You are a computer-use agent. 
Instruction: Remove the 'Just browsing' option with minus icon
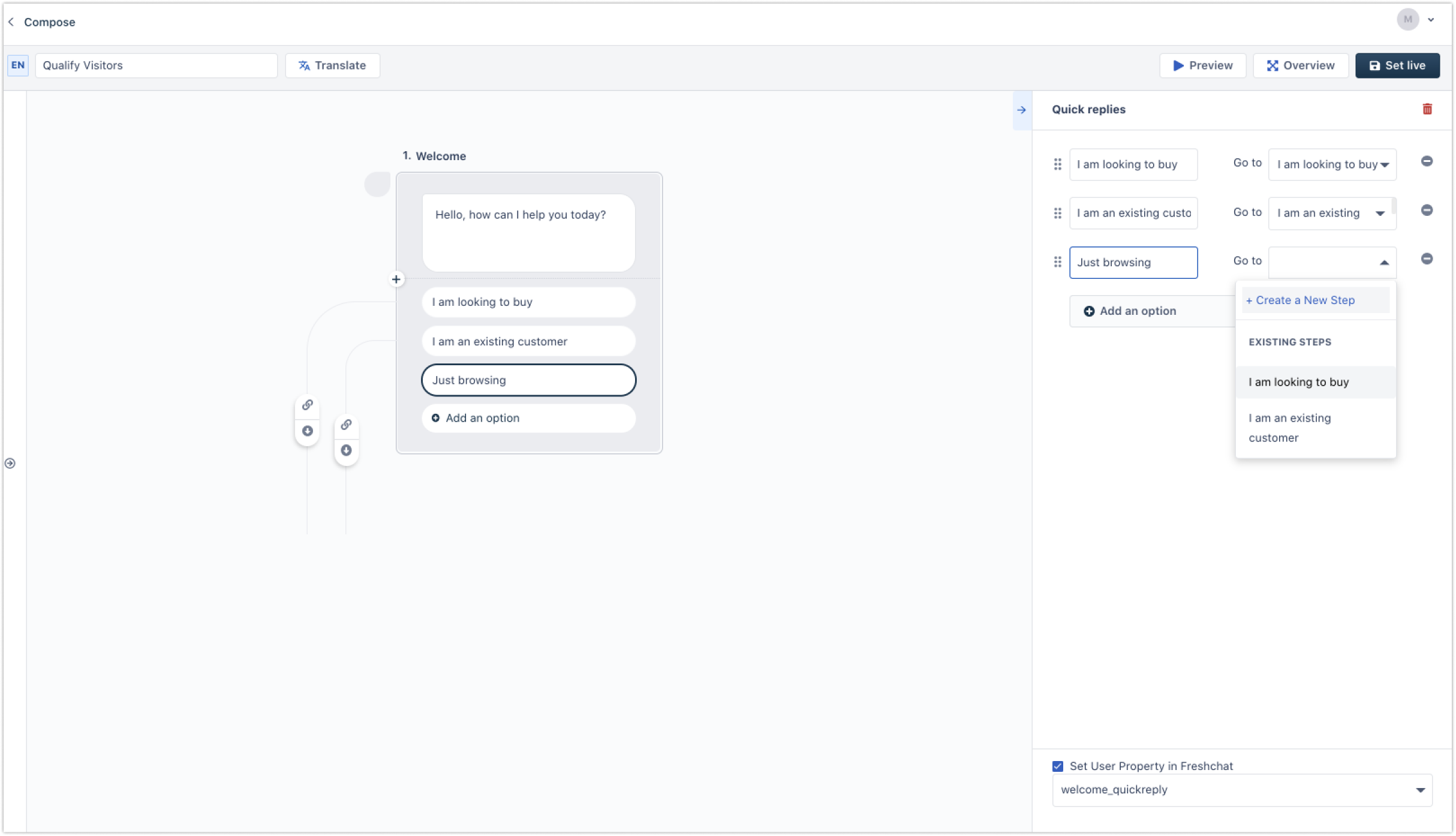coord(1427,259)
